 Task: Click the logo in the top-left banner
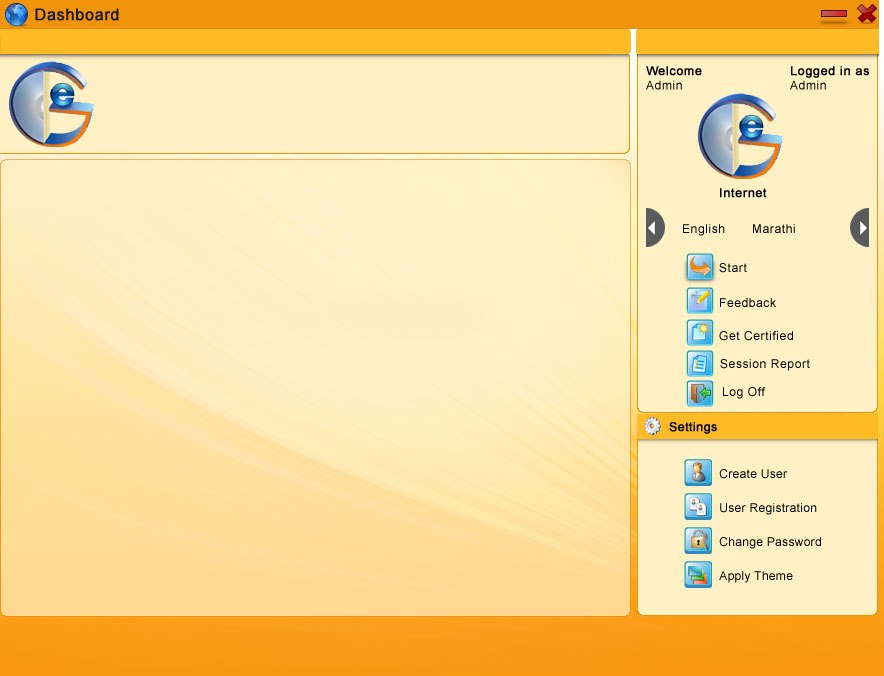tap(51, 104)
